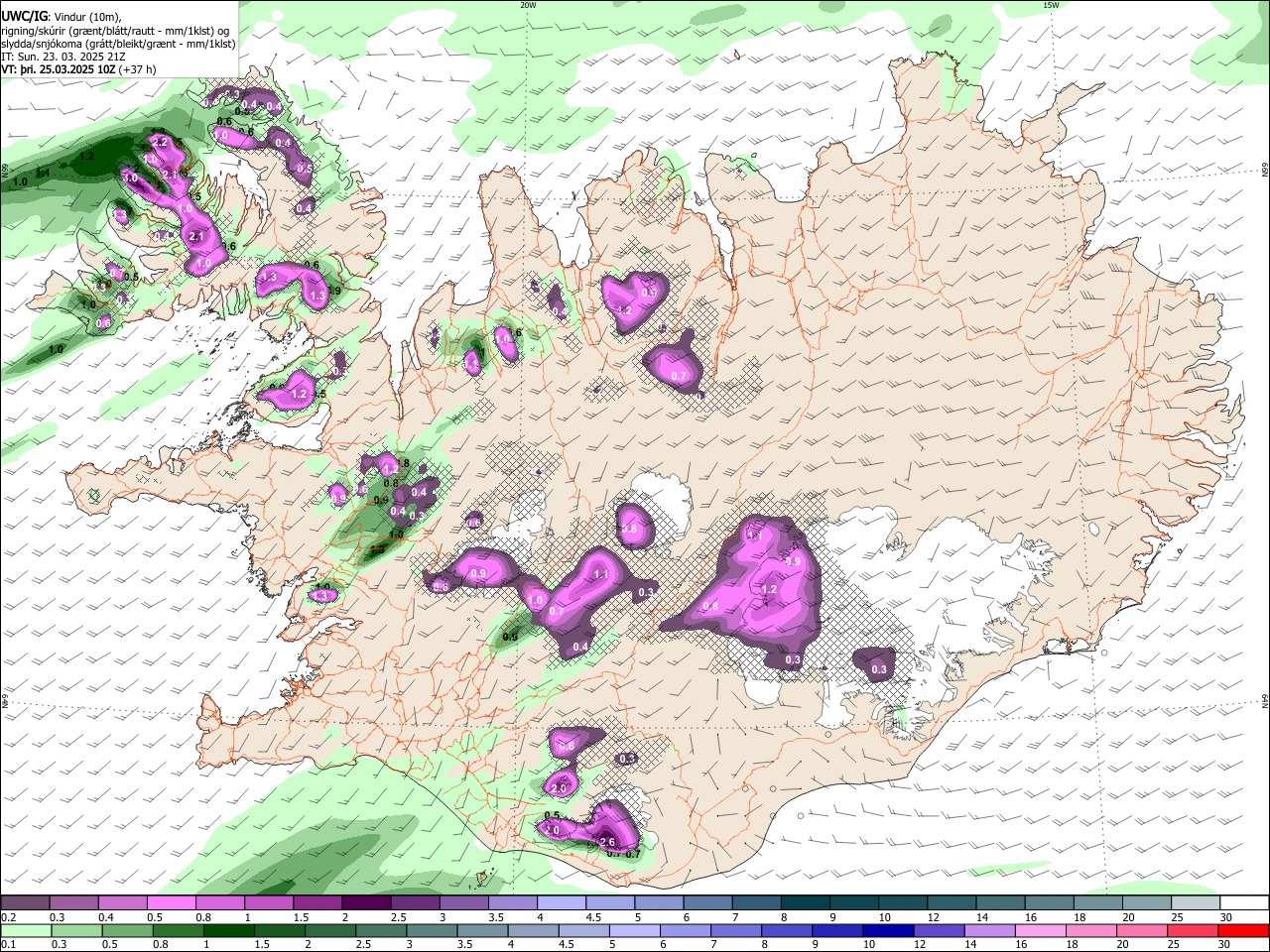Click the pale green 0.1 swatch in rain legend
Viewport: 1270px width, 952px height.
point(26,930)
